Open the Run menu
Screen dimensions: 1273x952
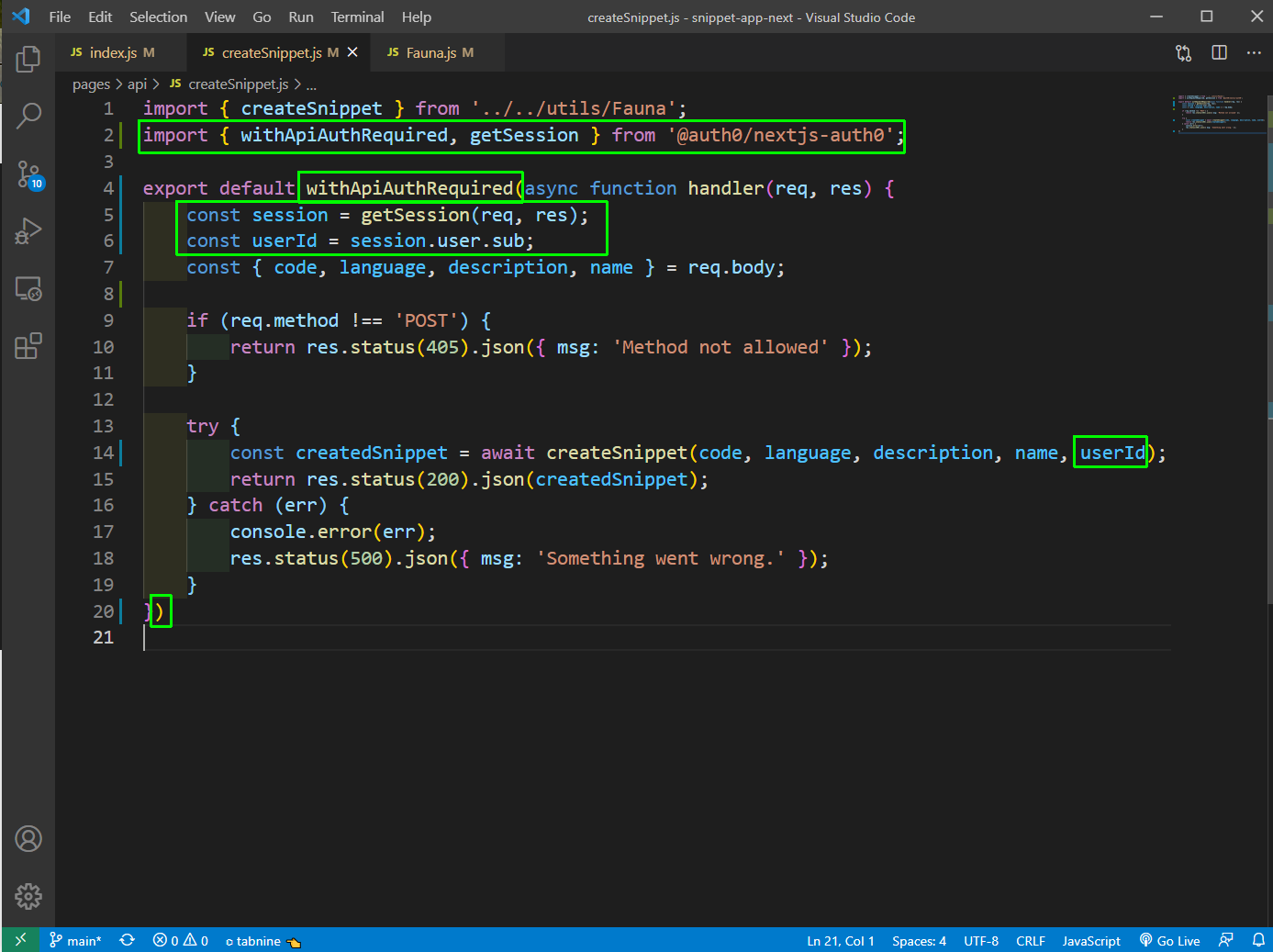point(301,17)
